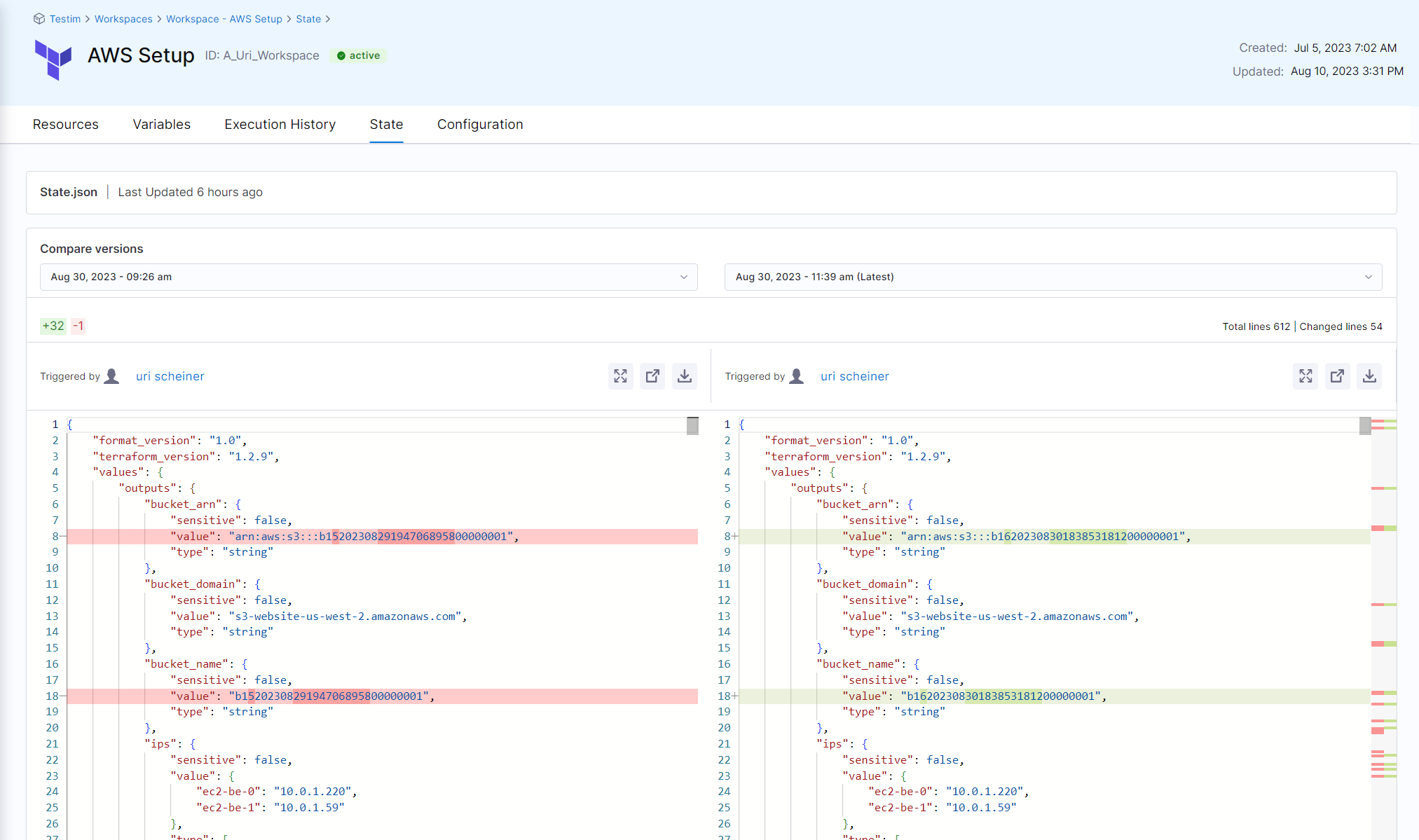This screenshot has width=1419, height=840.
Task: Open Workspaces breadcrumb link
Action: (x=123, y=19)
